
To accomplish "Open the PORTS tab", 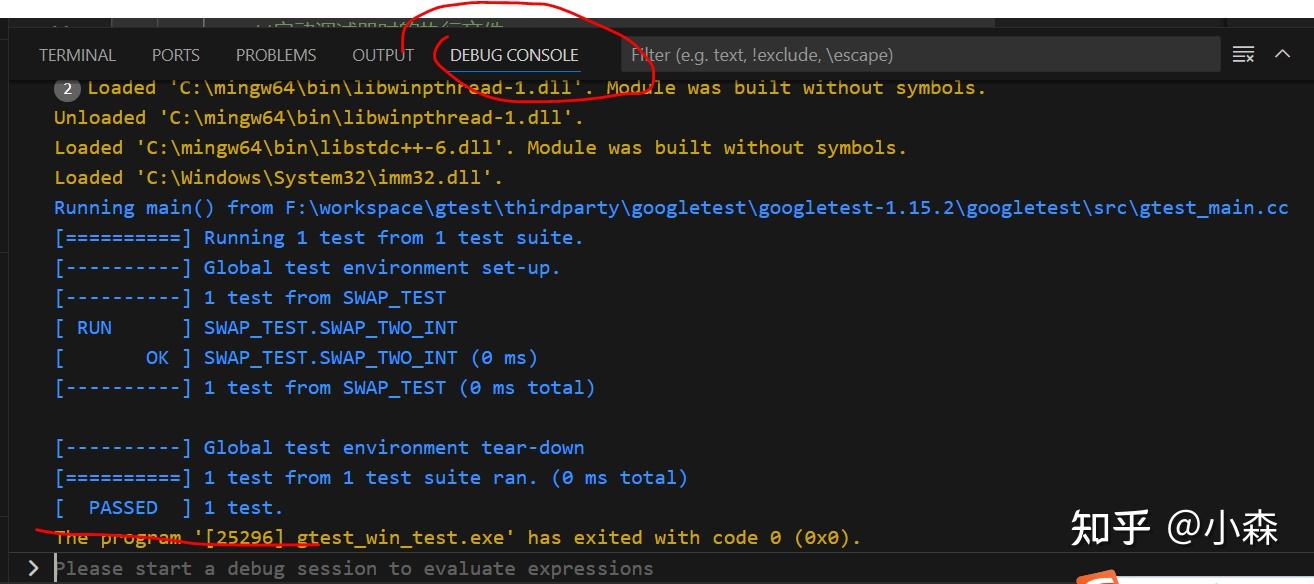I will coord(175,55).
